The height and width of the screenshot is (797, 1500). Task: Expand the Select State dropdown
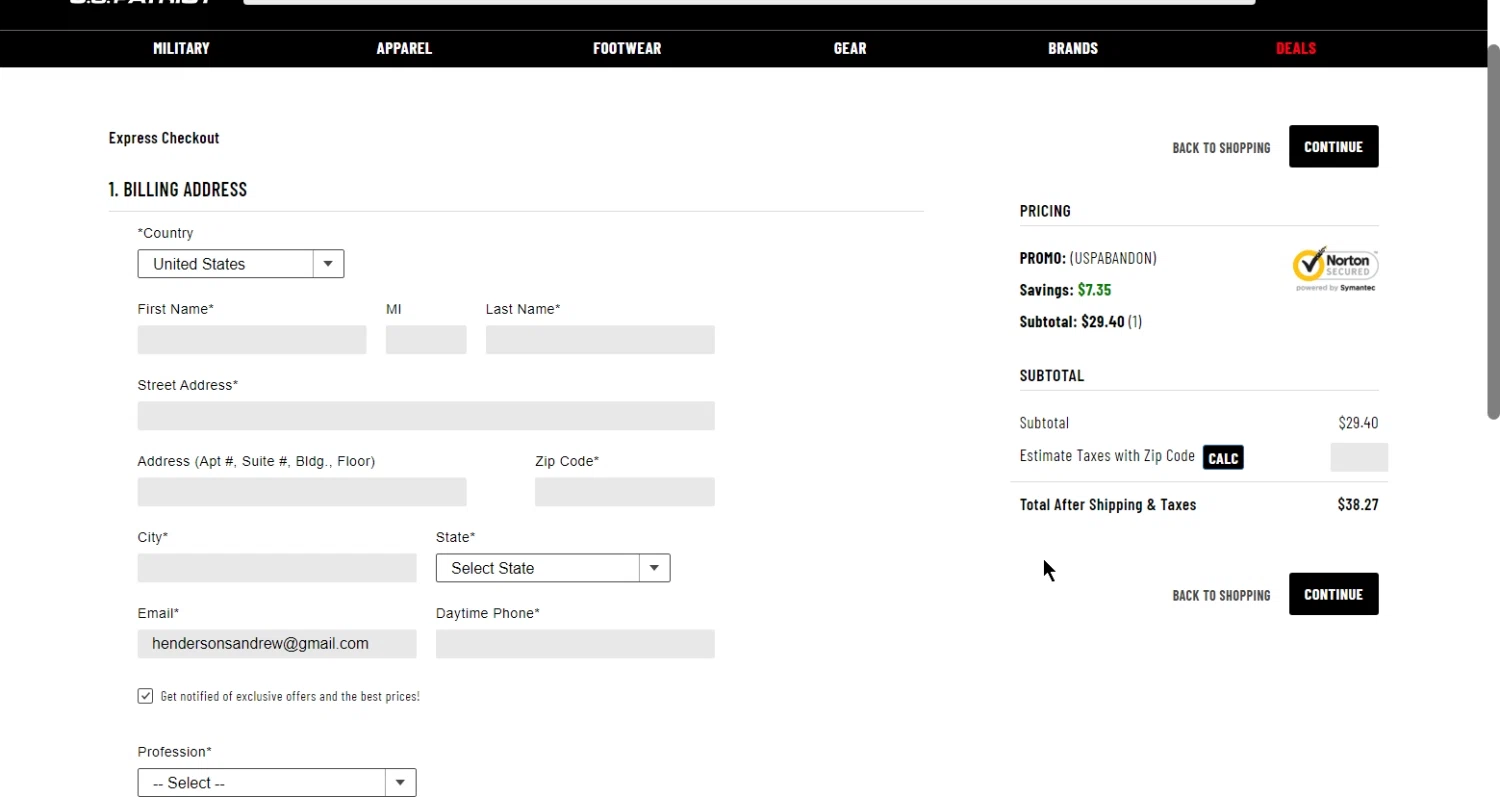(553, 568)
